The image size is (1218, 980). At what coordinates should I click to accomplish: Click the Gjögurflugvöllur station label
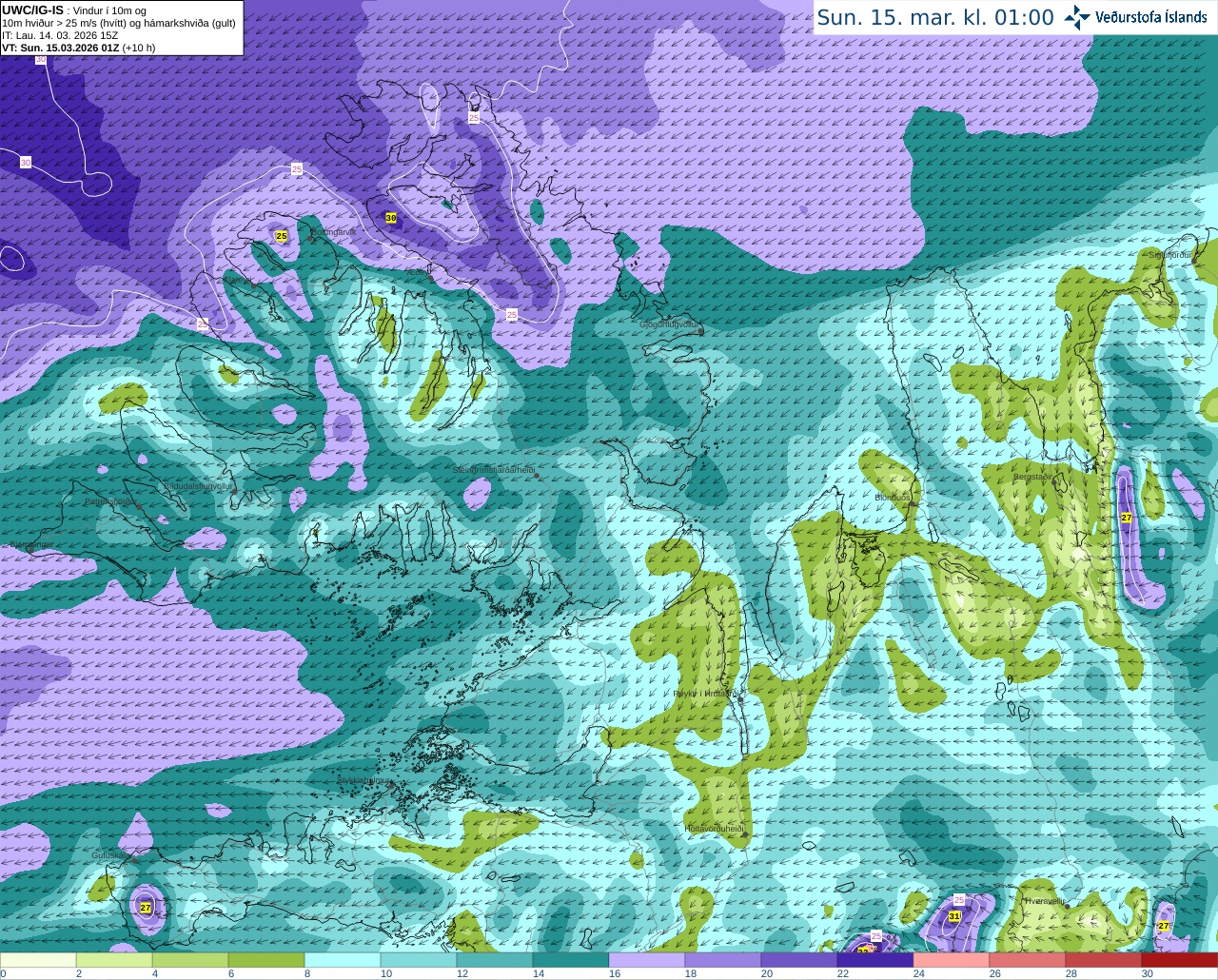coord(671,324)
